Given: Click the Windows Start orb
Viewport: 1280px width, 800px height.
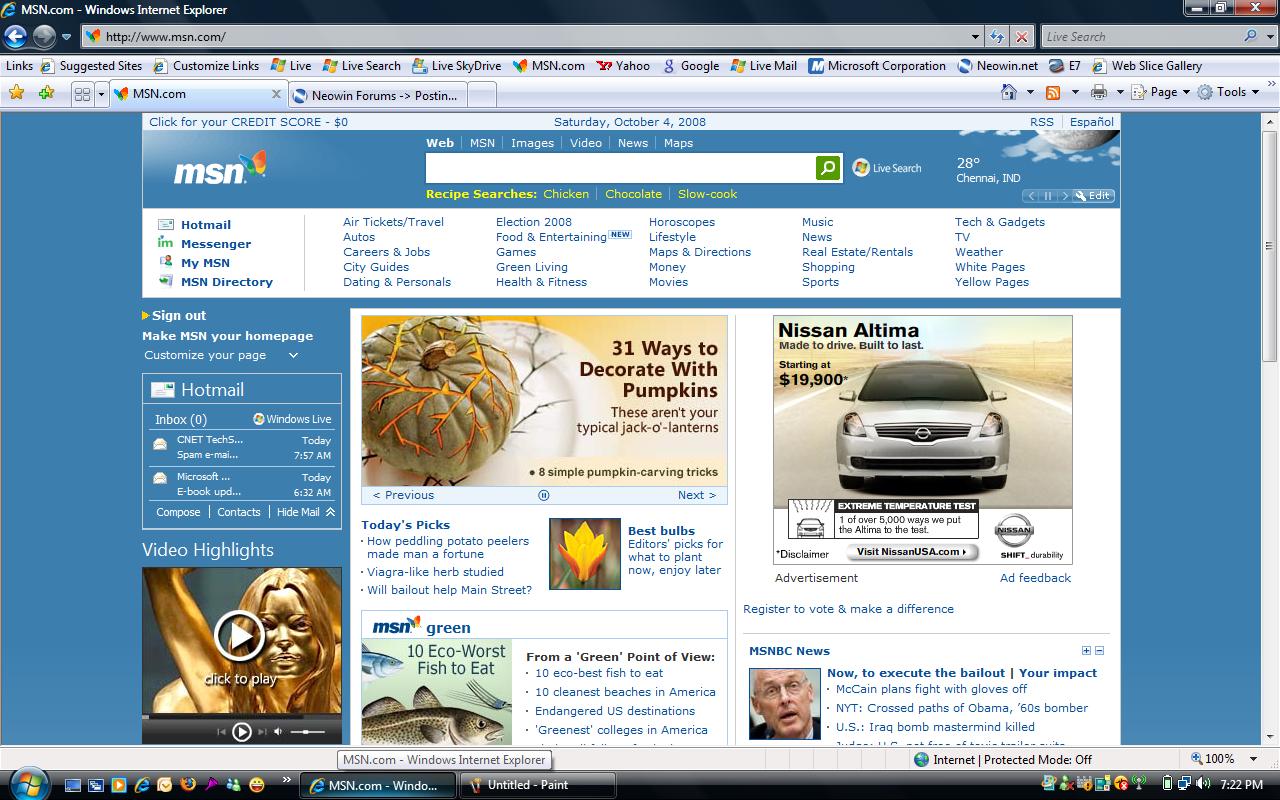Looking at the screenshot, I should (x=27, y=783).
